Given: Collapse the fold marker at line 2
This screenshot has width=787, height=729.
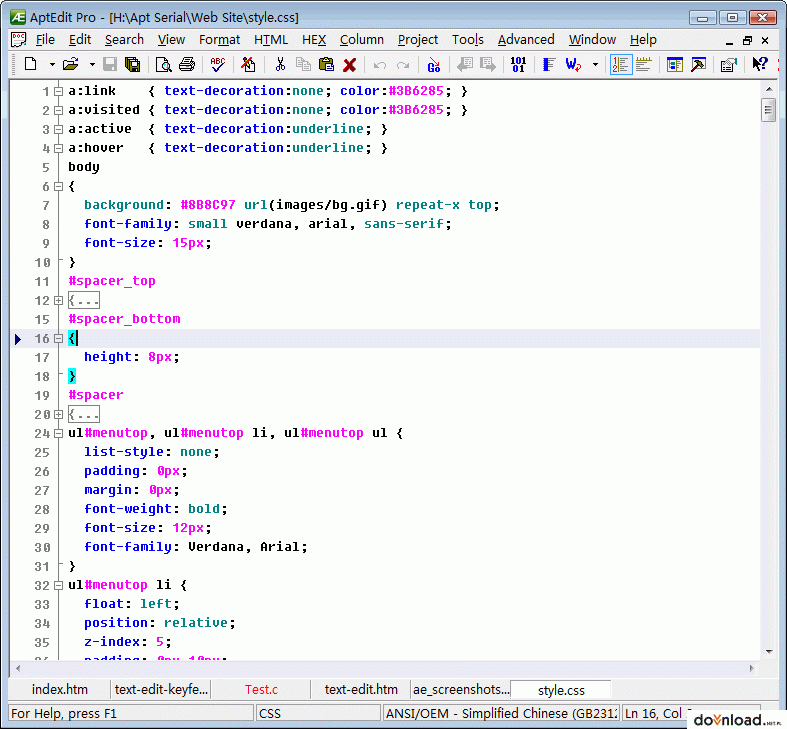Looking at the screenshot, I should [x=58, y=110].
